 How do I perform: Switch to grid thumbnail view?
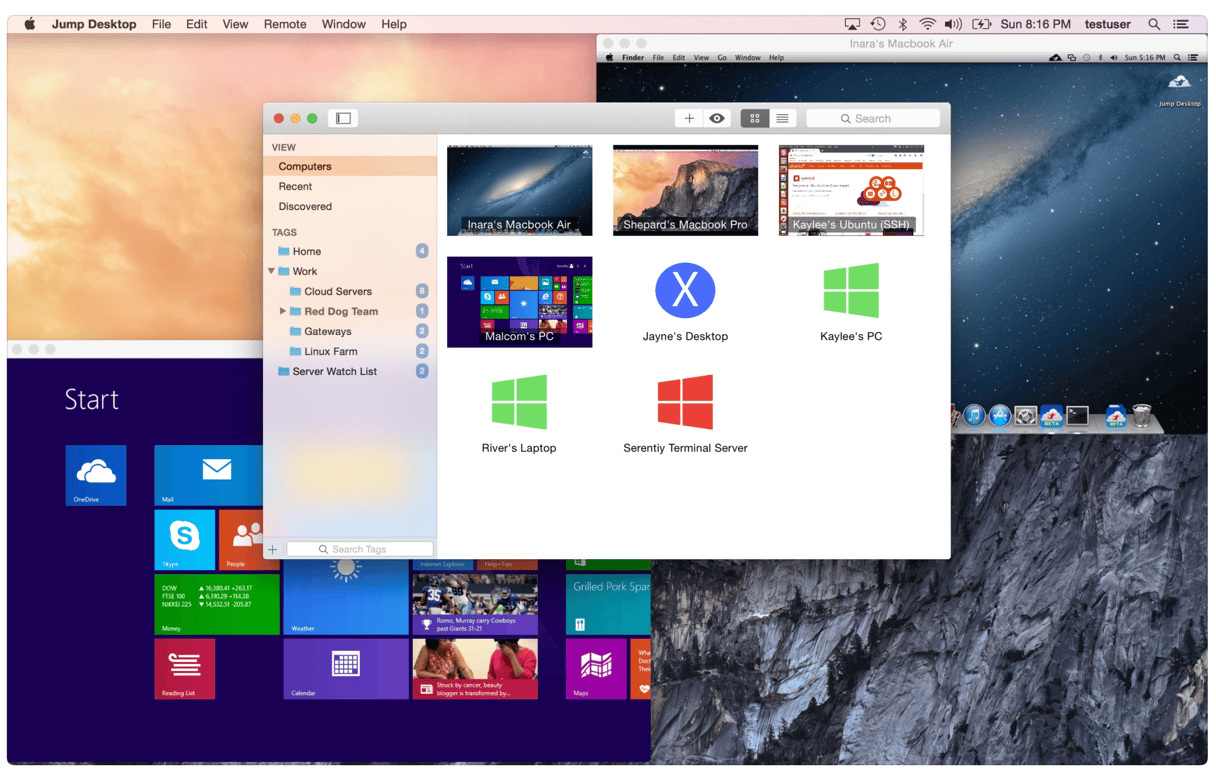tap(755, 118)
